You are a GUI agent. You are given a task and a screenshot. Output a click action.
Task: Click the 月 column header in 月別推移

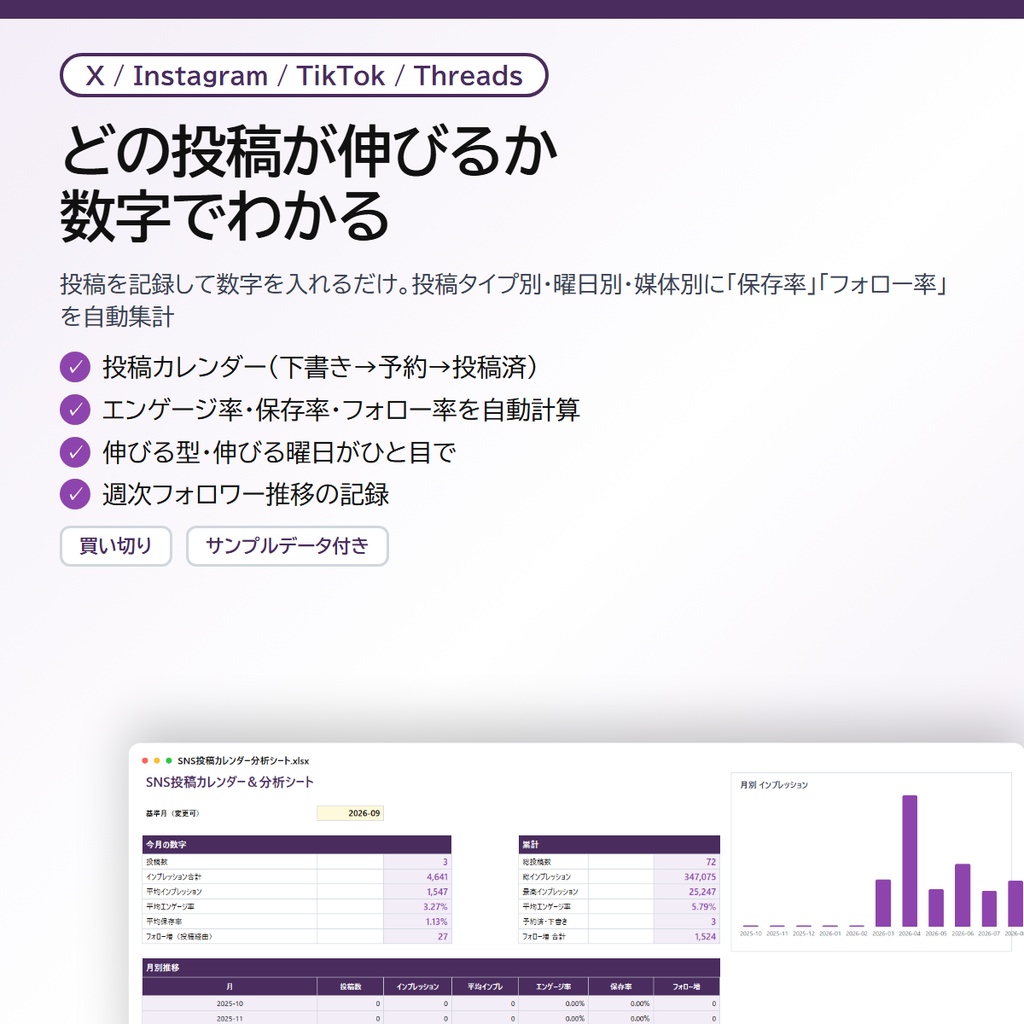point(229,987)
